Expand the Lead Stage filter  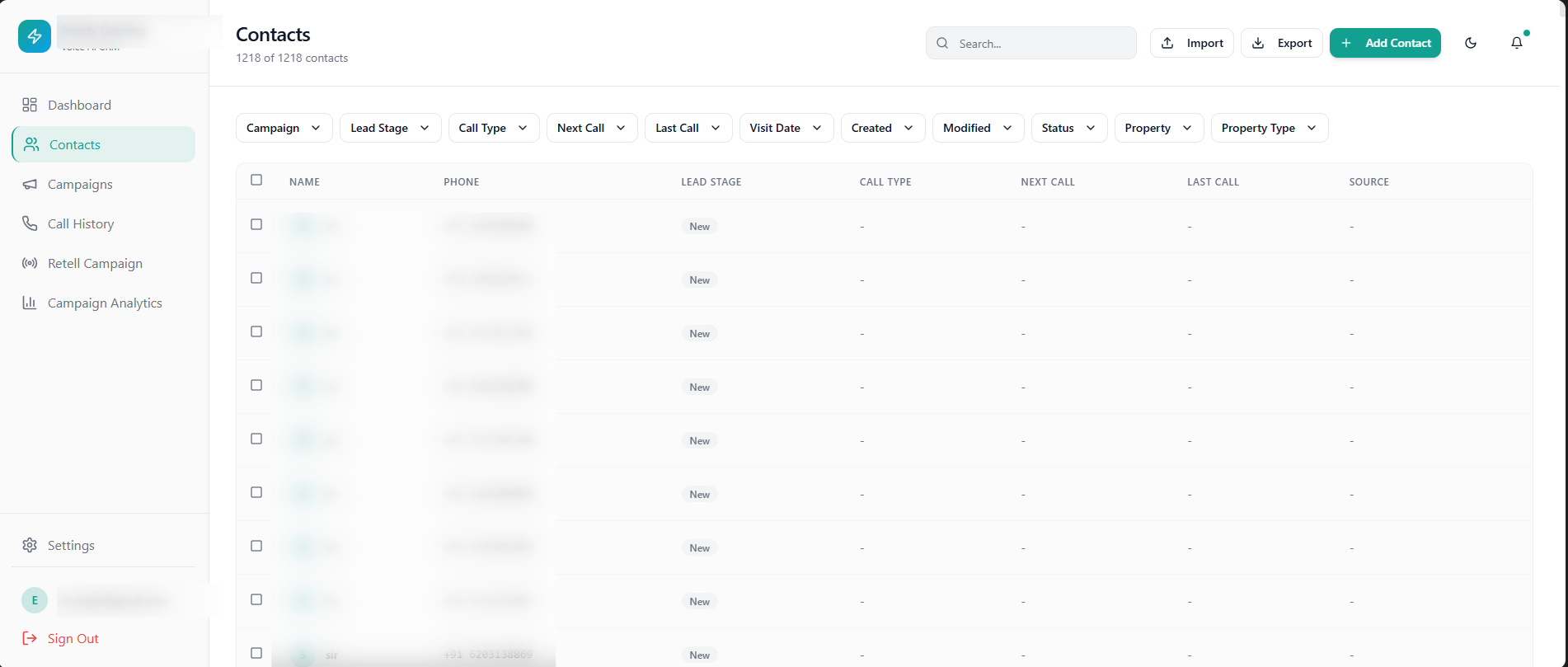coord(391,128)
